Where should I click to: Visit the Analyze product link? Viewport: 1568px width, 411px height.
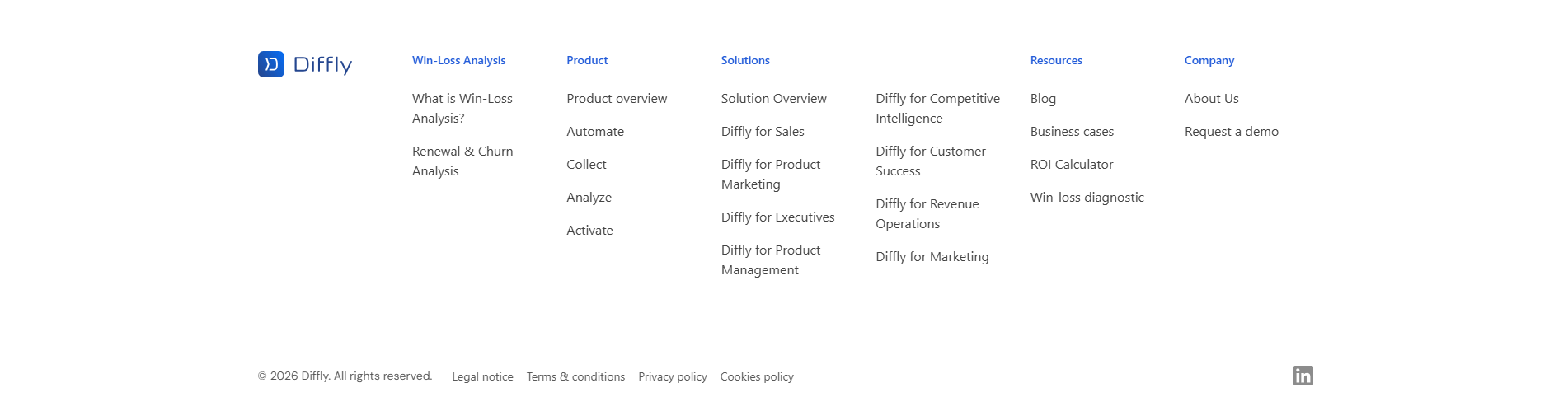pyautogui.click(x=589, y=197)
